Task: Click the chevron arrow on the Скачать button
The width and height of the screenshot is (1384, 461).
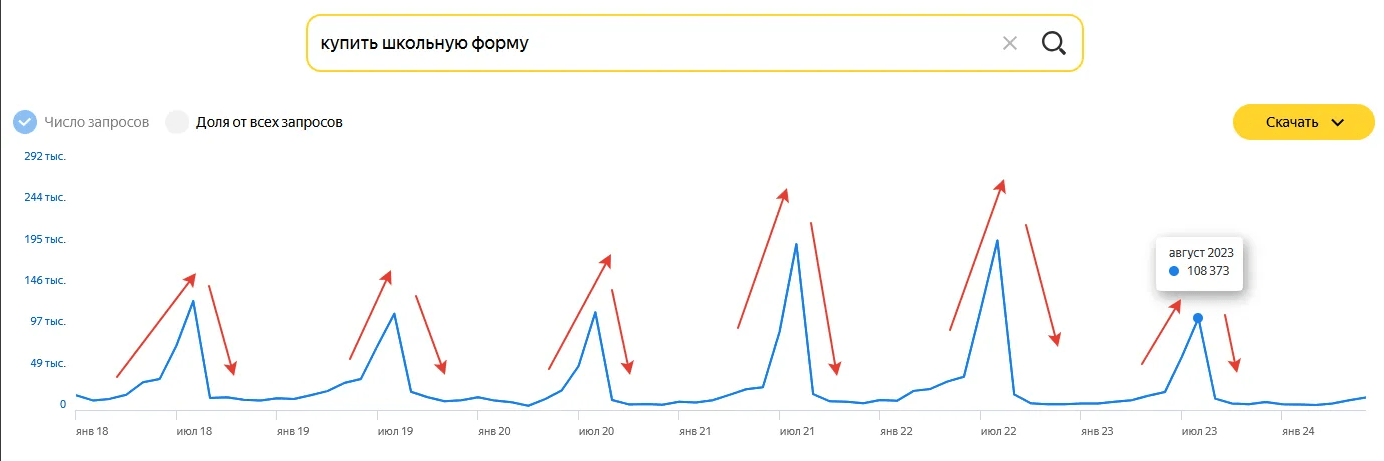Action: pos(1338,123)
